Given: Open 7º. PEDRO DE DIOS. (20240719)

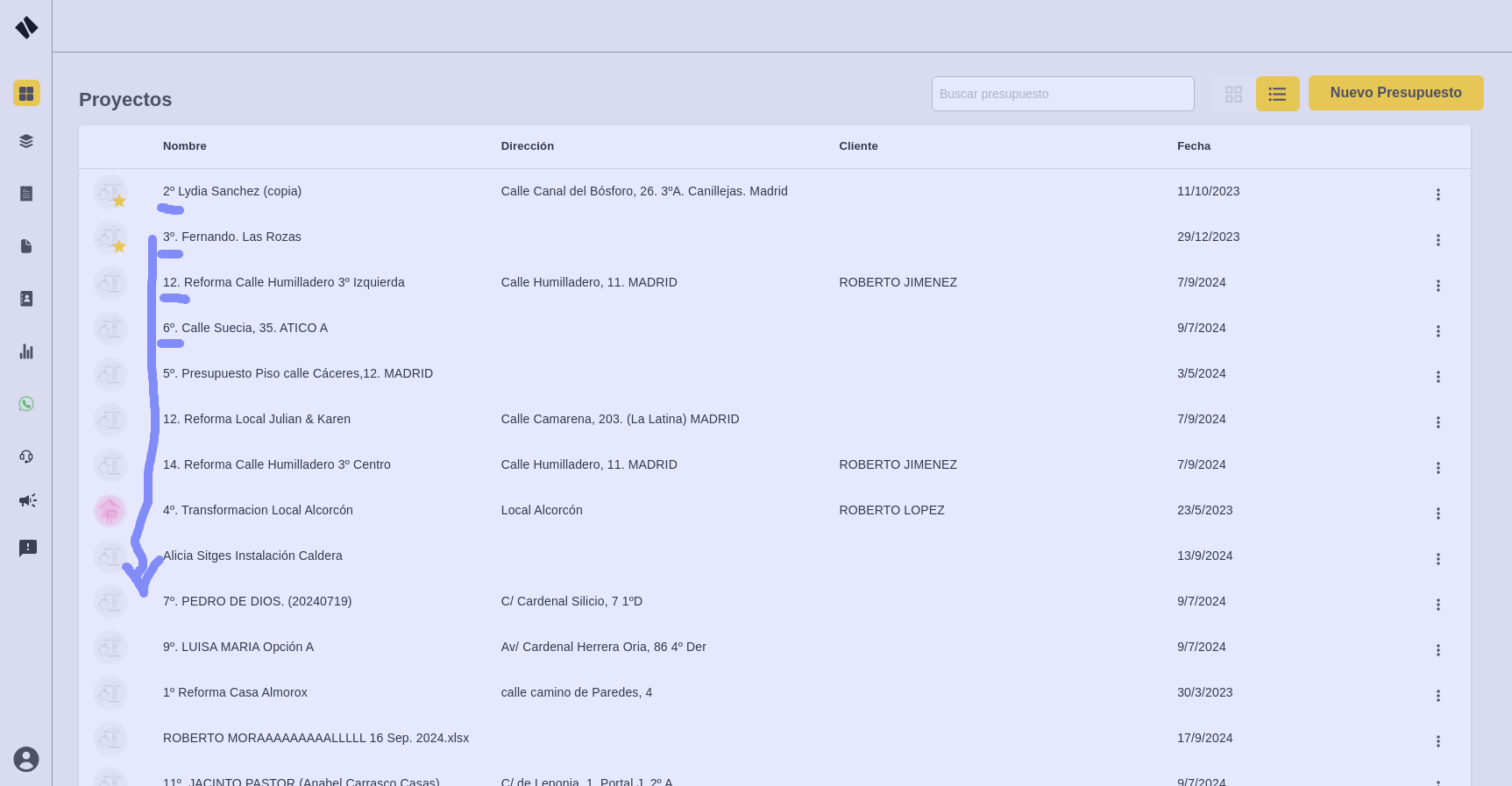Looking at the screenshot, I should pyautogui.click(x=258, y=601).
